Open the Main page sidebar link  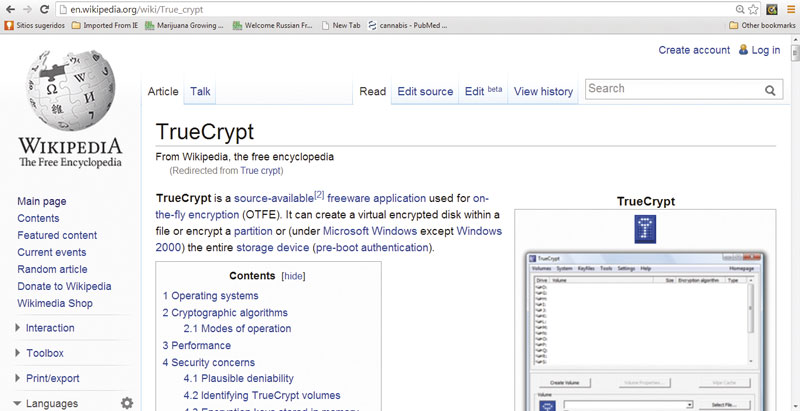coord(42,201)
